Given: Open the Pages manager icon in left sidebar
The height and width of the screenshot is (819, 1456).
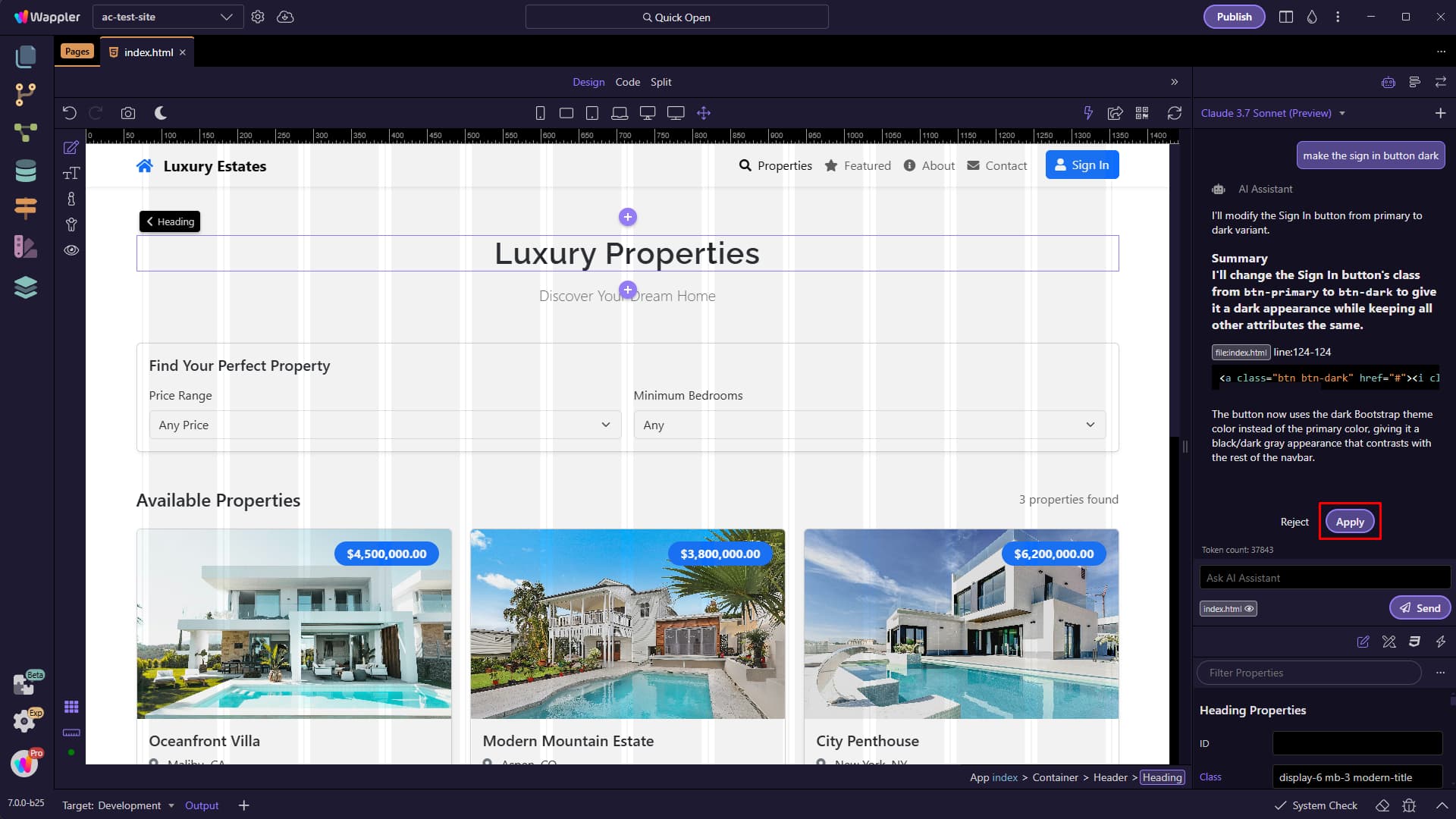Looking at the screenshot, I should tap(26, 56).
